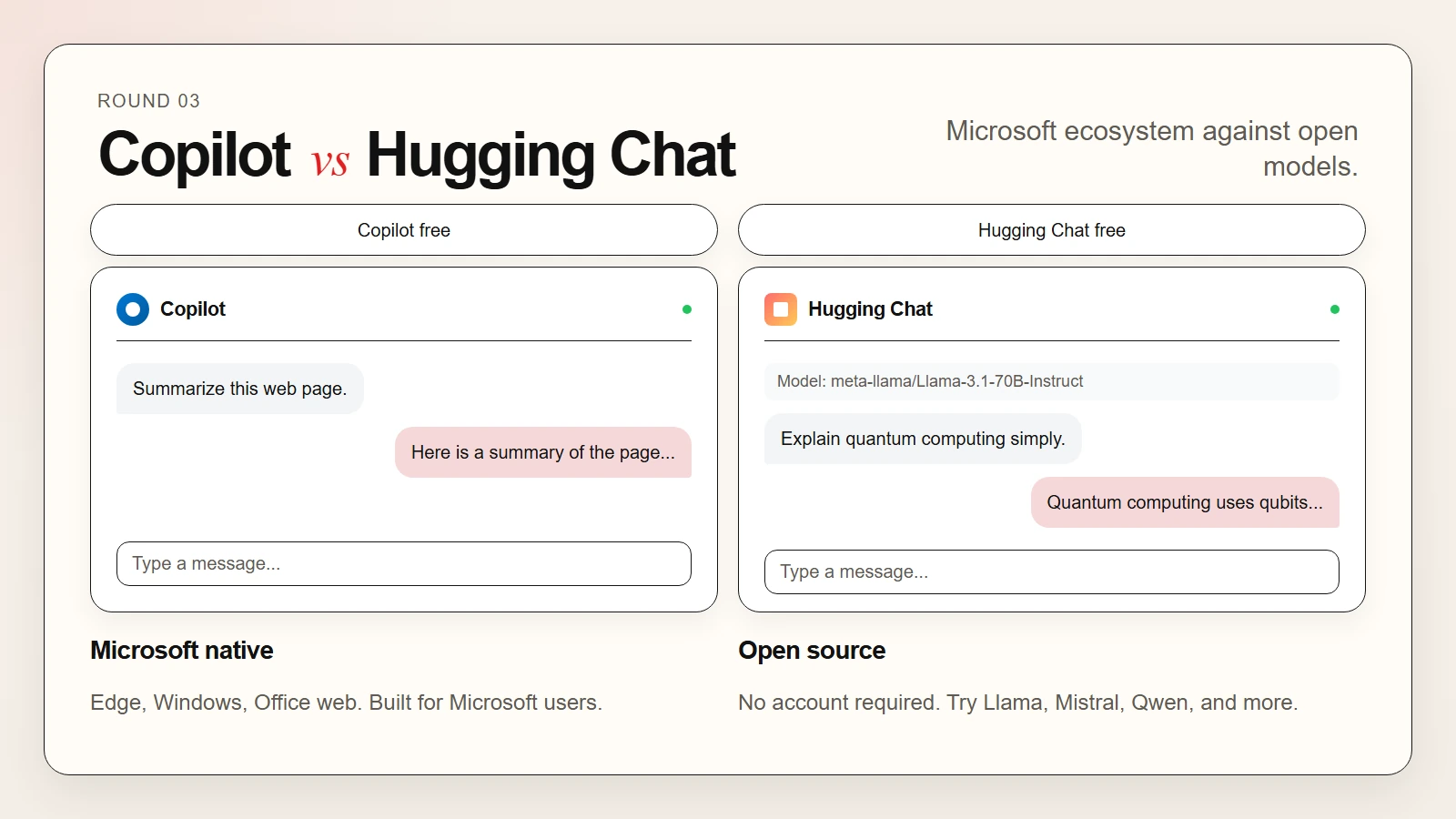The width and height of the screenshot is (1456, 819).
Task: Click the orange Hugging Chat logo icon
Action: tap(781, 309)
